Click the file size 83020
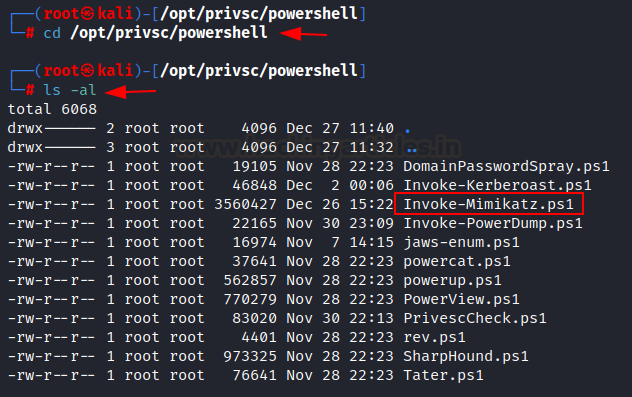This screenshot has width=632, height=397. pyautogui.click(x=254, y=318)
